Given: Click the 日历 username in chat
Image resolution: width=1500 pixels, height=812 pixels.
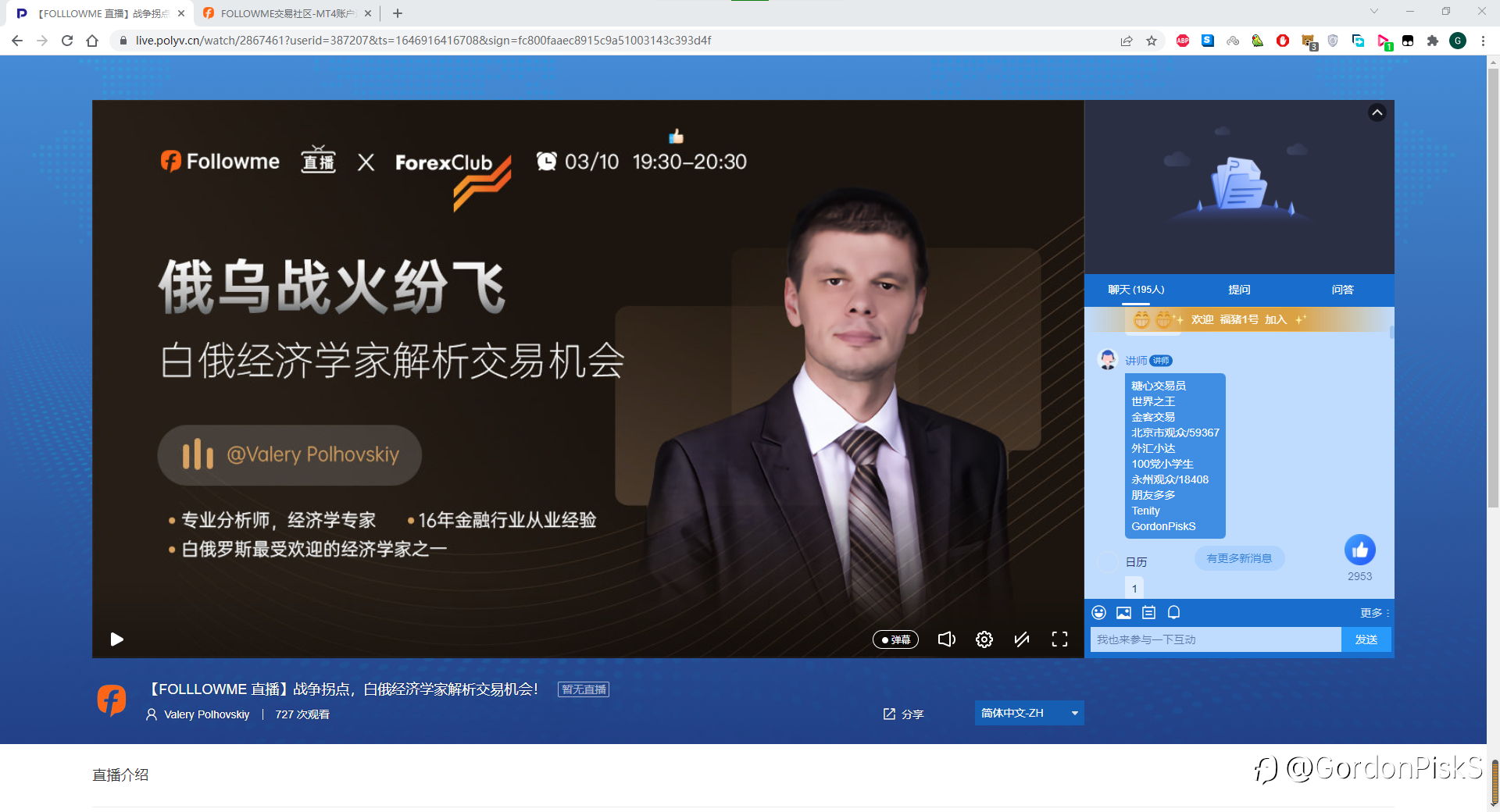Looking at the screenshot, I should coord(1136,562).
